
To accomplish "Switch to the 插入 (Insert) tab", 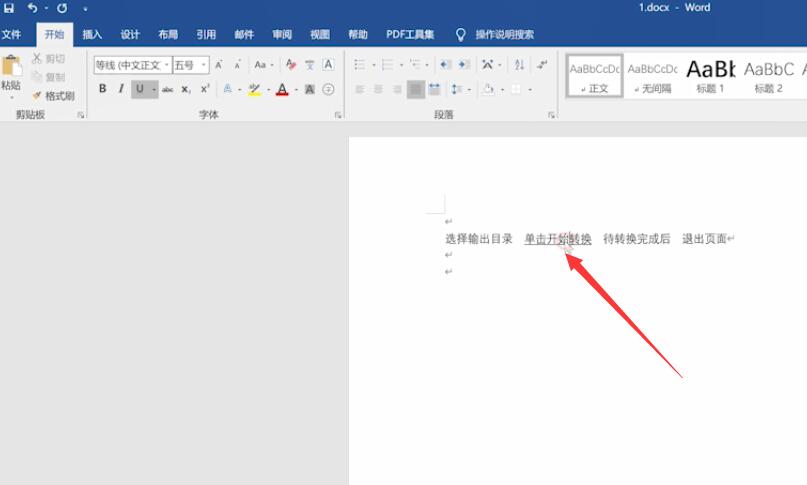I will click(x=92, y=34).
